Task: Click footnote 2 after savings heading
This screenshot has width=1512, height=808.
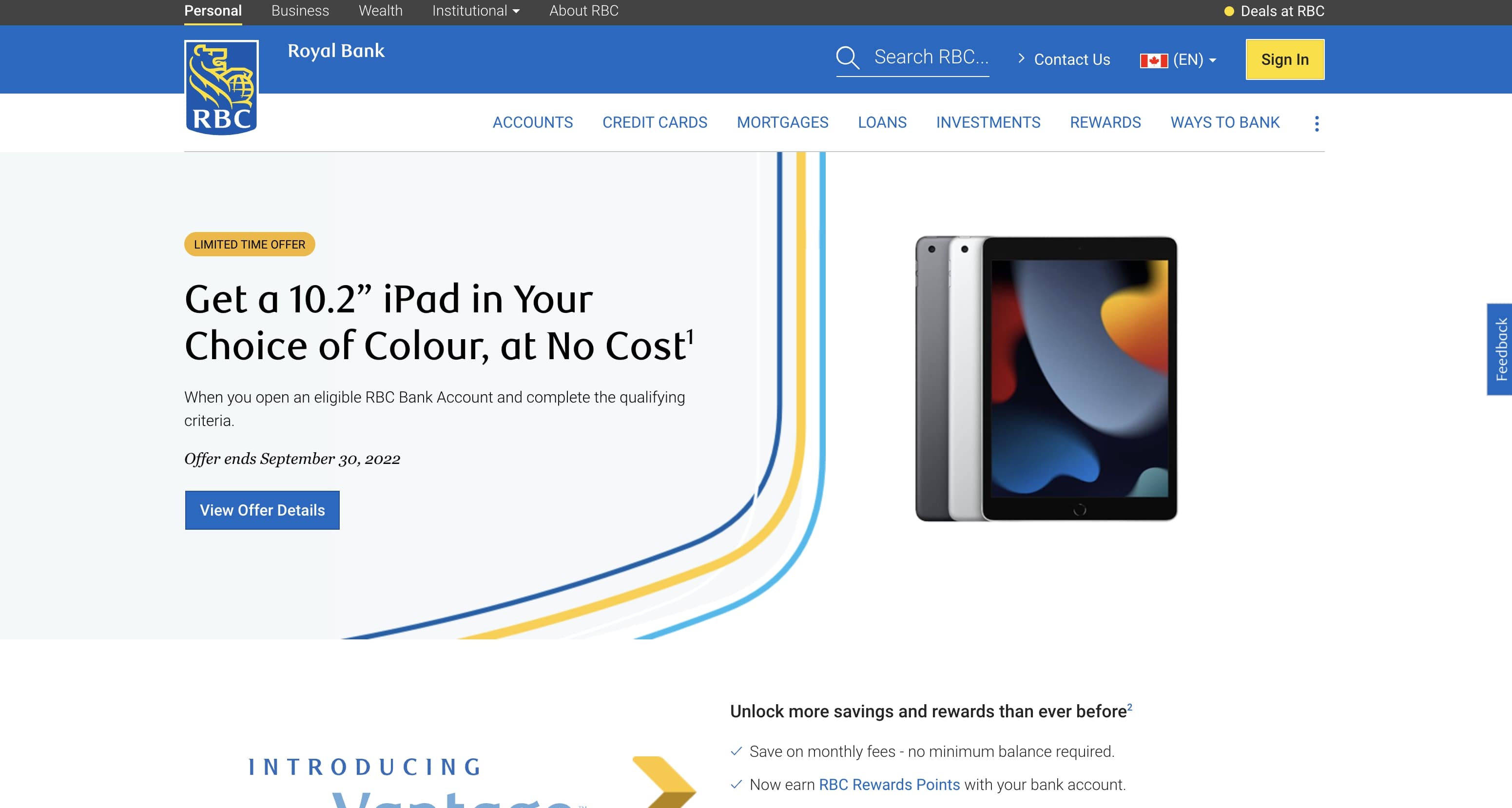Action: (x=1130, y=707)
